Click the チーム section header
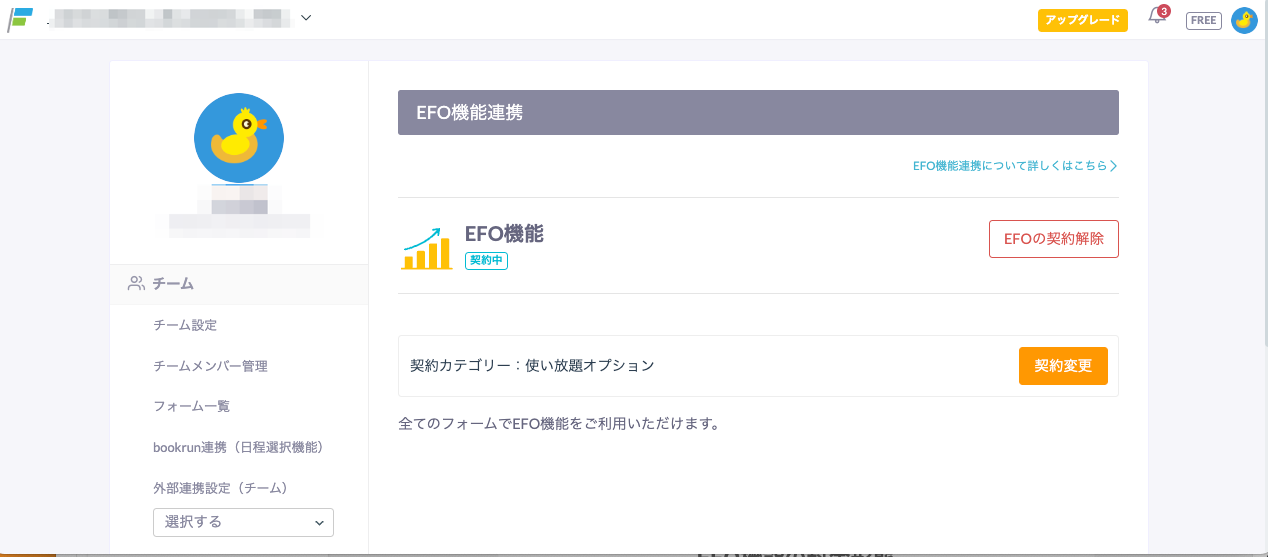The image size is (1268, 557). [173, 284]
